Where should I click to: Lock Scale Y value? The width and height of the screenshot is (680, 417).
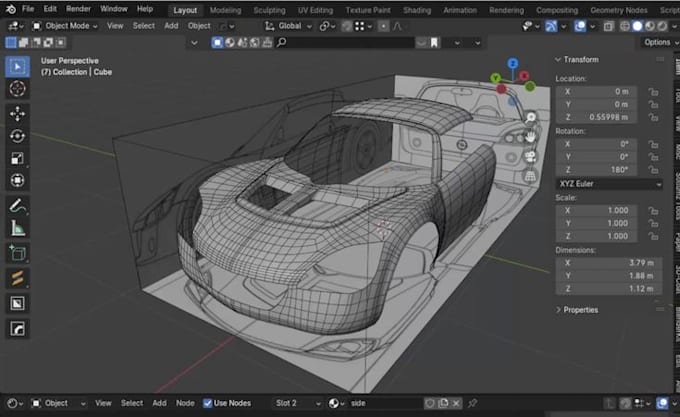point(653,224)
